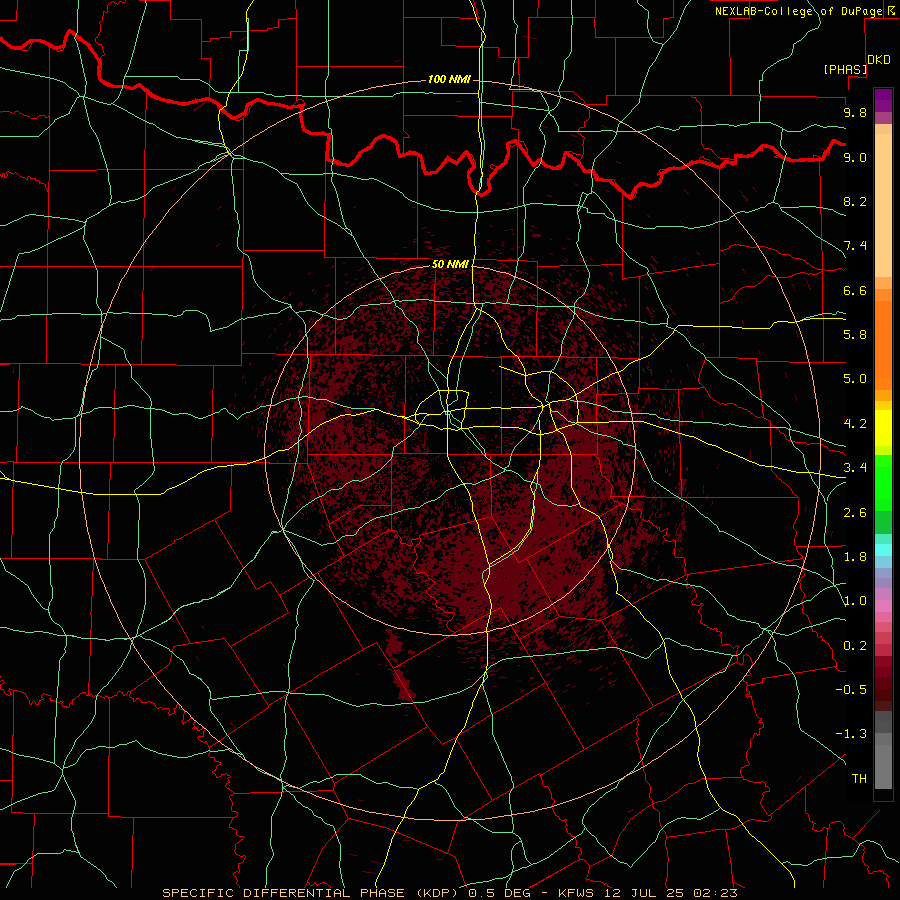Image resolution: width=900 pixels, height=900 pixels.
Task: Click the 1.0 value on the color scale
Action: point(855,601)
